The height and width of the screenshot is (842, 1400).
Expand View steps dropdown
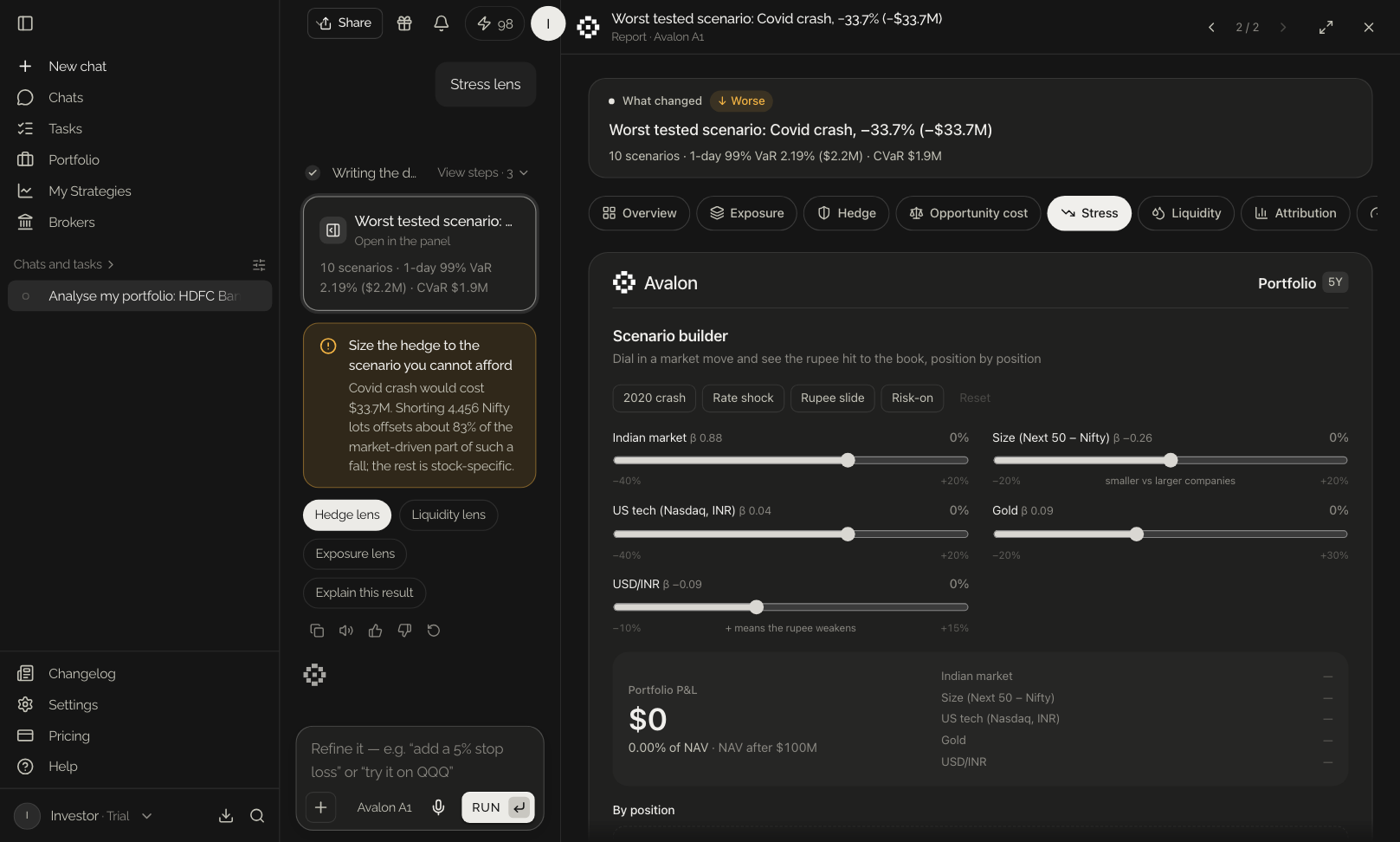[x=482, y=173]
